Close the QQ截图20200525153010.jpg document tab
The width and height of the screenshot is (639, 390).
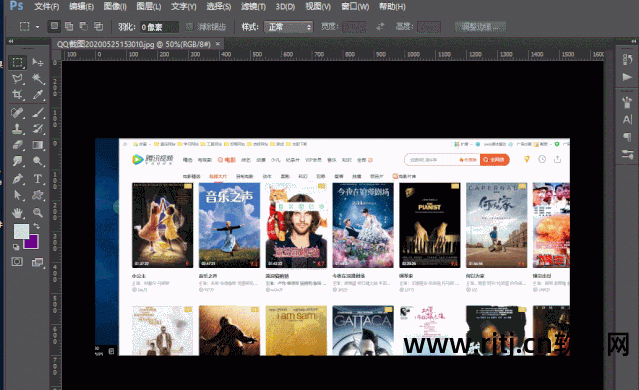pyautogui.click(x=218, y=43)
